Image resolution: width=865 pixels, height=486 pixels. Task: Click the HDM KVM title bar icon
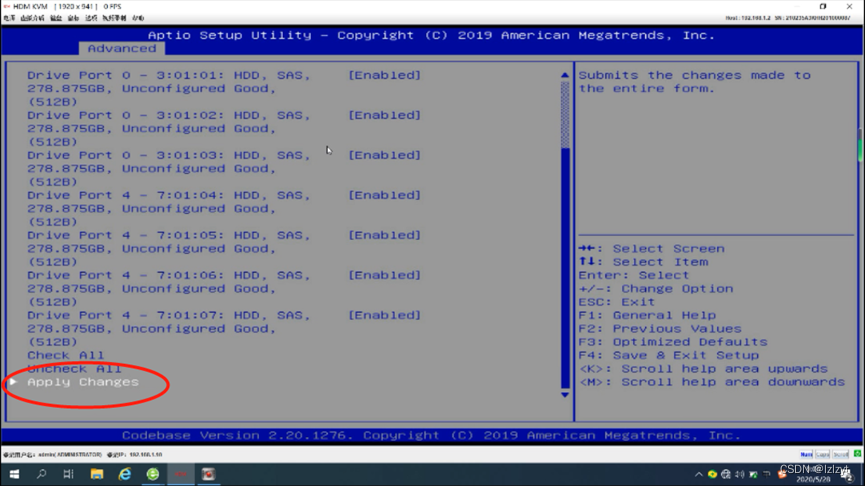tap(7, 6)
